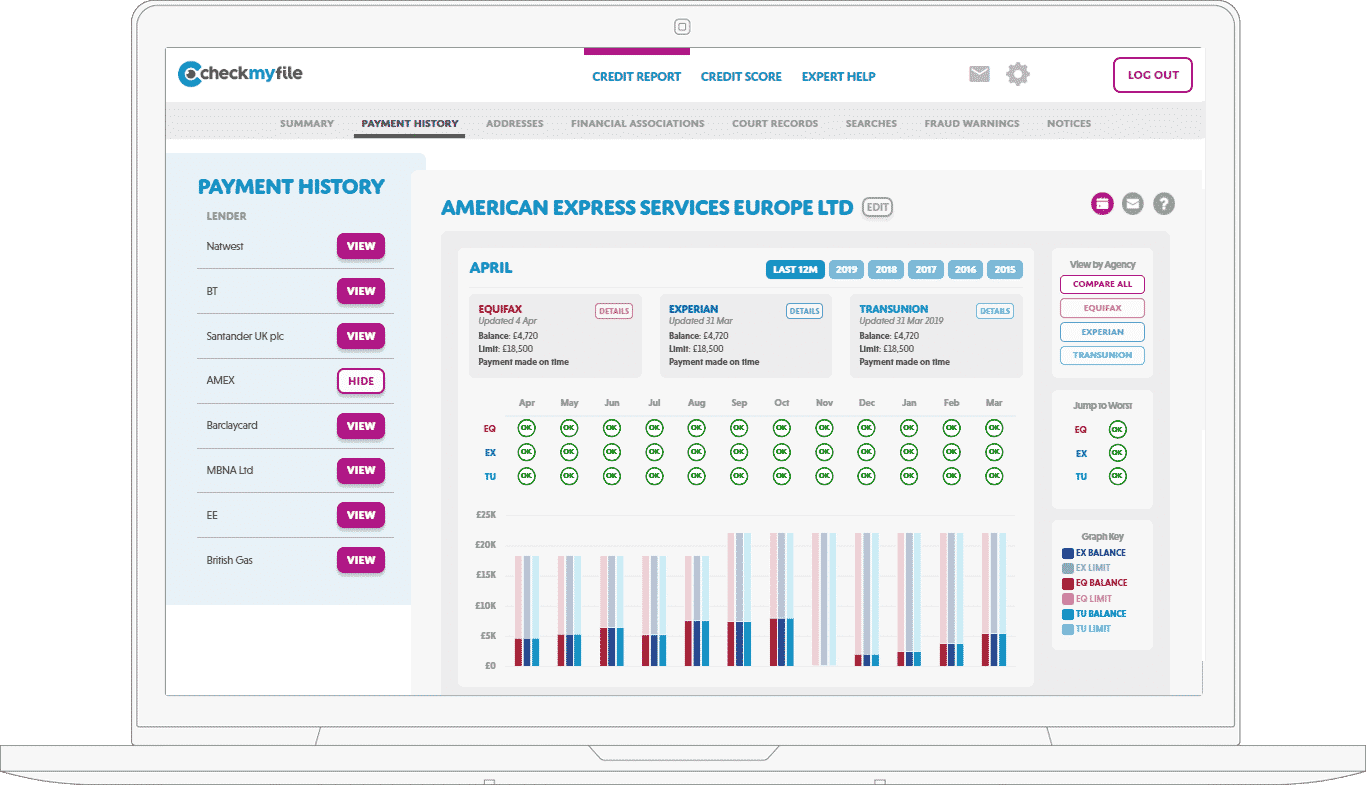1366x785 pixels.
Task: Select the 2018 period filter
Action: [x=886, y=269]
